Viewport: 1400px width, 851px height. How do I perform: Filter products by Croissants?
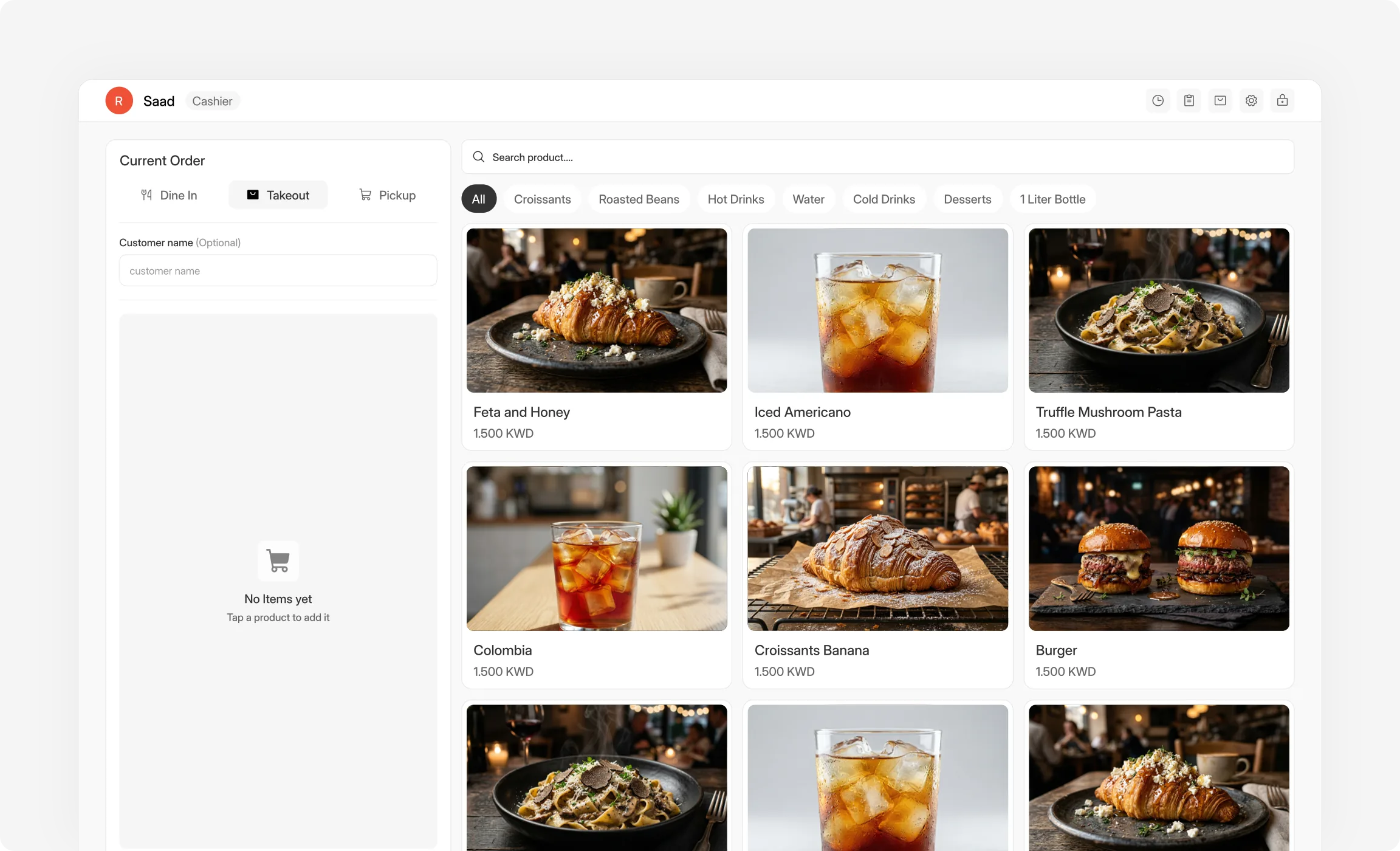coord(543,199)
